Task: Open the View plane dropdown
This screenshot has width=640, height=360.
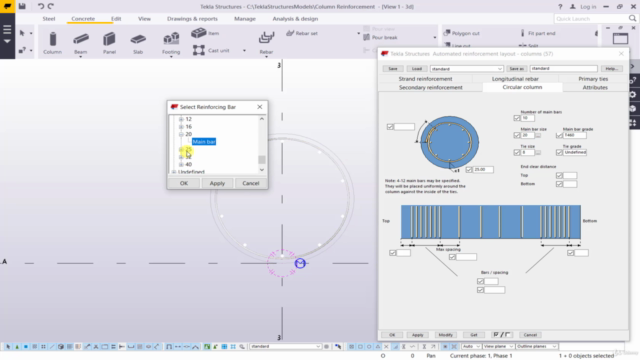Action: (x=498, y=347)
